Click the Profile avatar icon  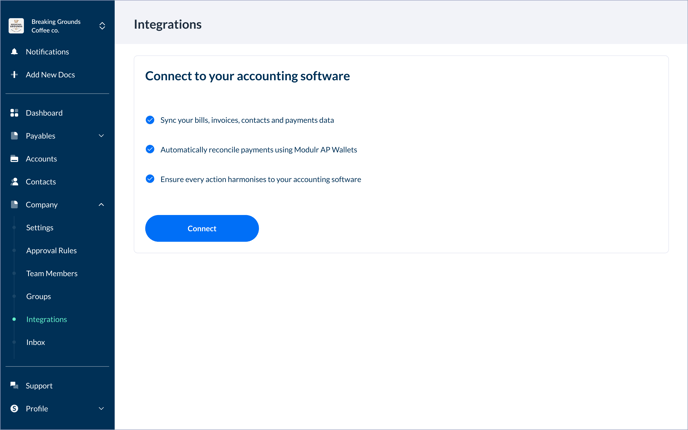14,409
